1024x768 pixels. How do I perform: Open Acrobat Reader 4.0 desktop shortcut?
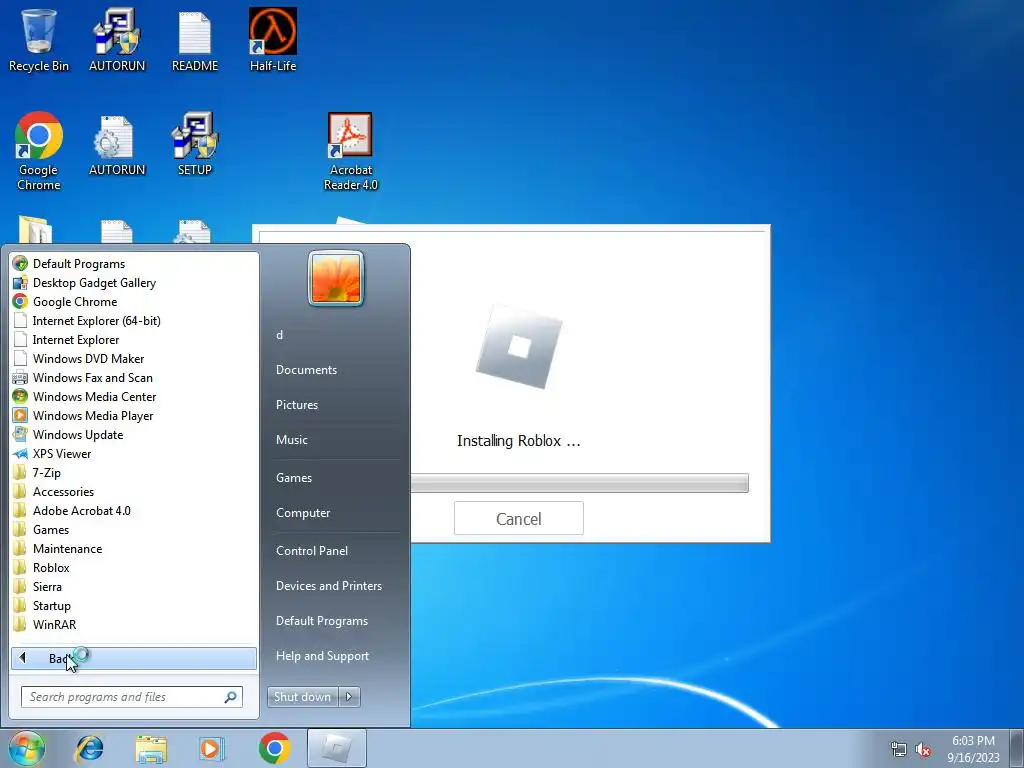[x=351, y=151]
